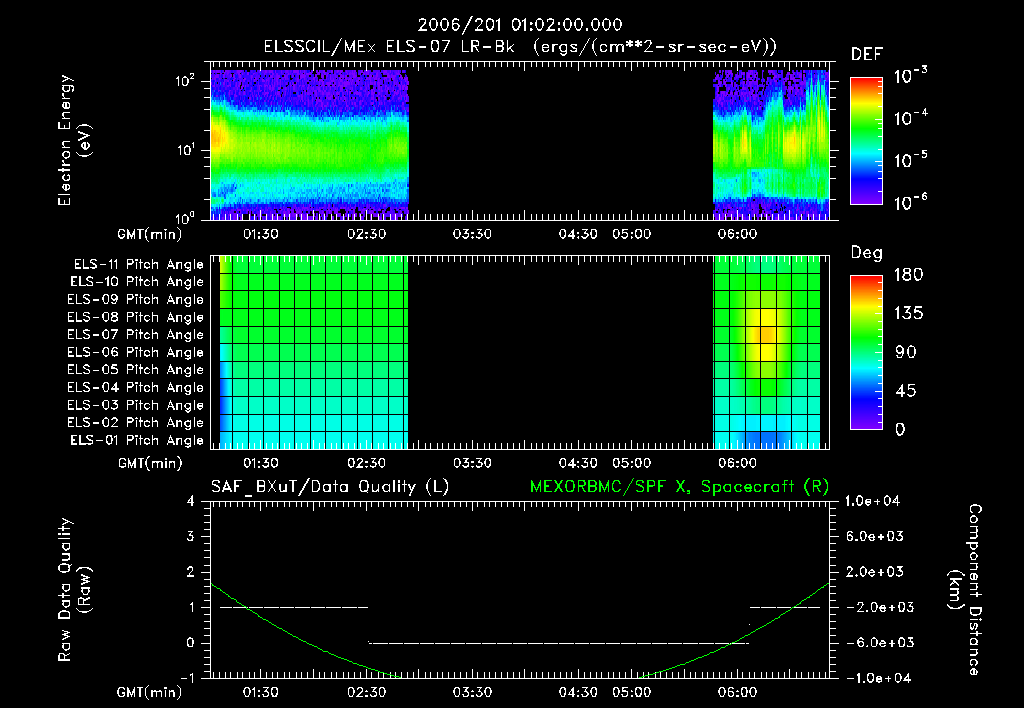Click the ELS-06 Pitch Angle row label
The image size is (1024, 708).
tap(136, 352)
